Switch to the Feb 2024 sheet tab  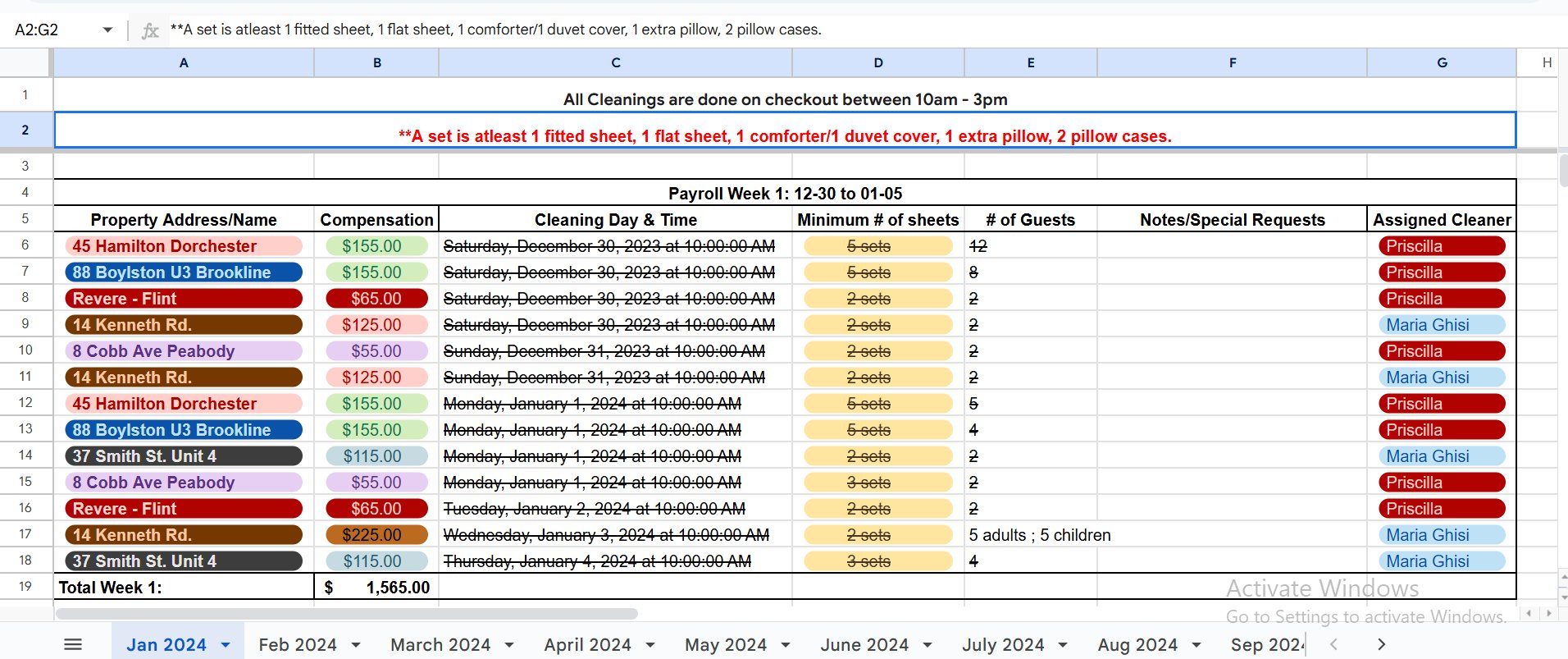298,645
